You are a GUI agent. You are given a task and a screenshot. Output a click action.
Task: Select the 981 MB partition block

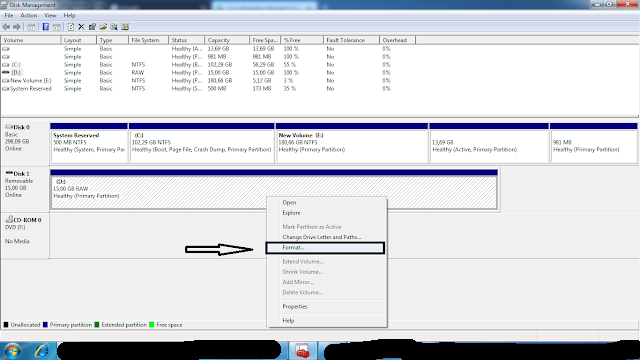594,143
